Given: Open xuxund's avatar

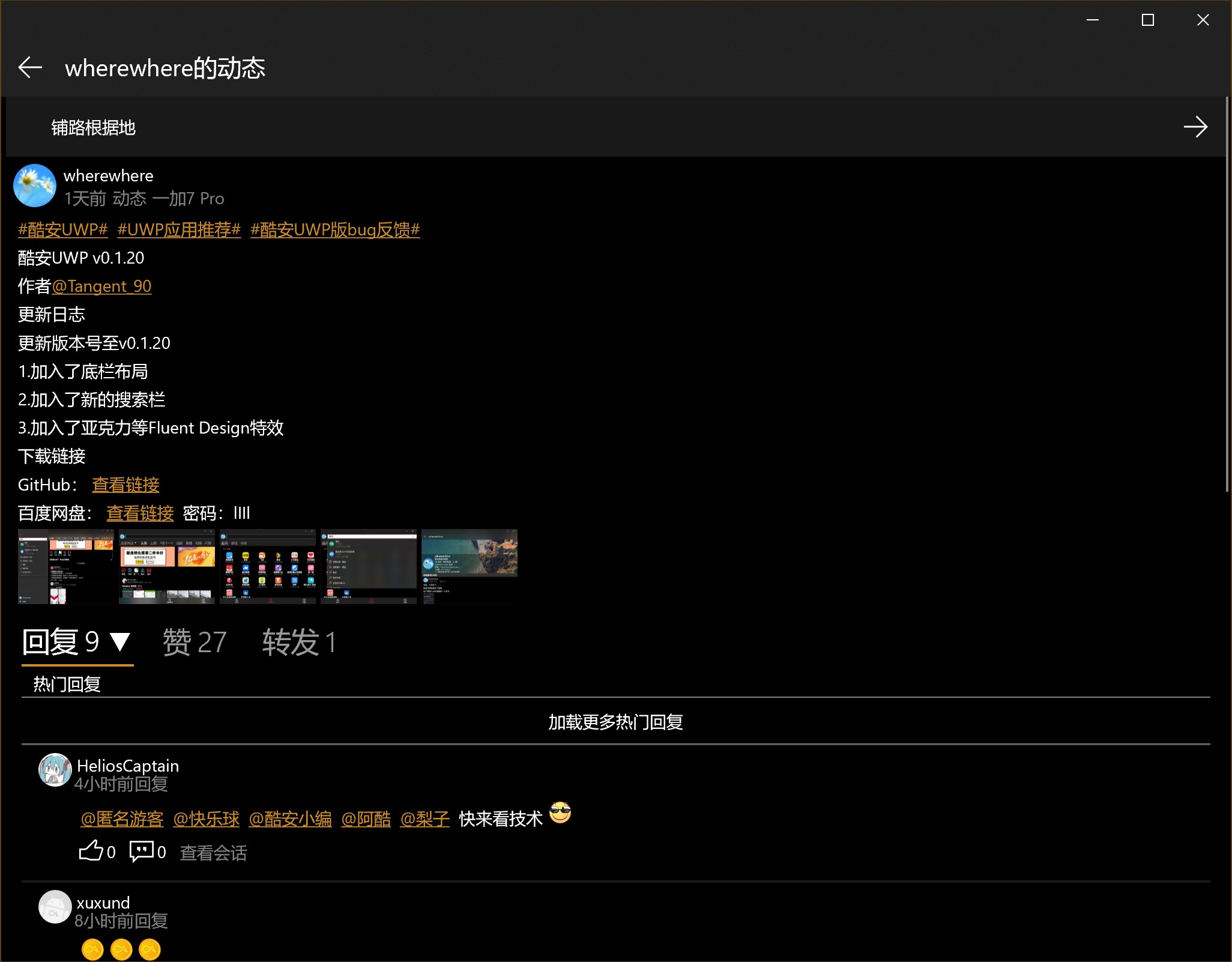Looking at the screenshot, I should [55, 907].
